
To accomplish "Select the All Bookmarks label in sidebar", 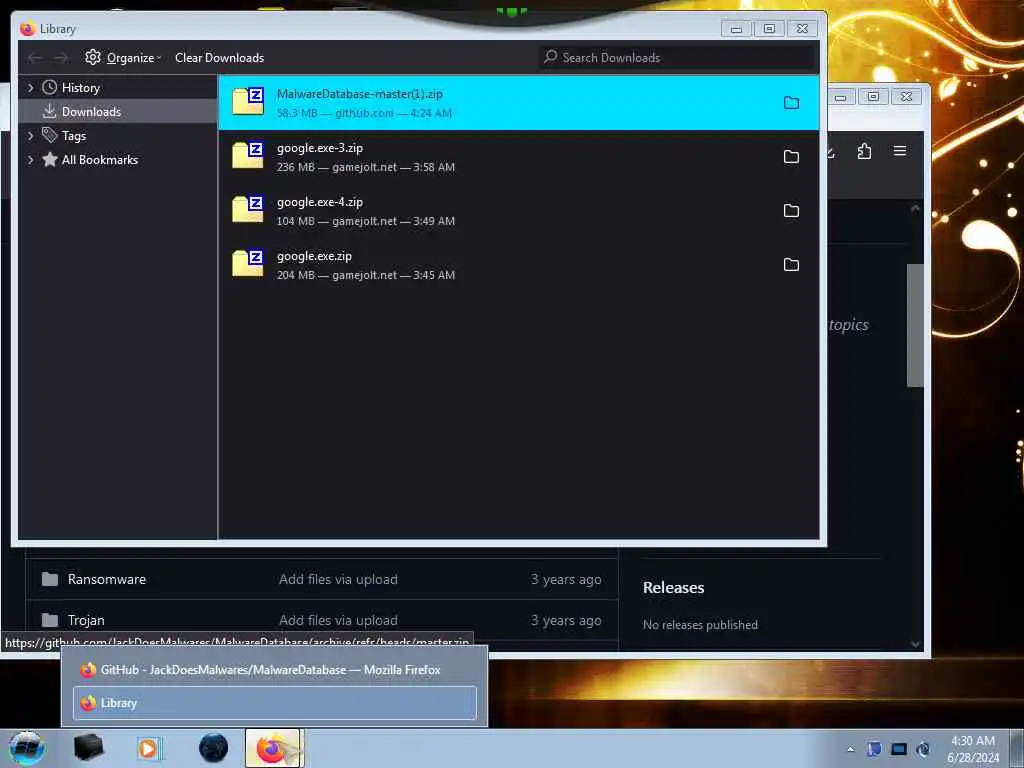I will (100, 159).
